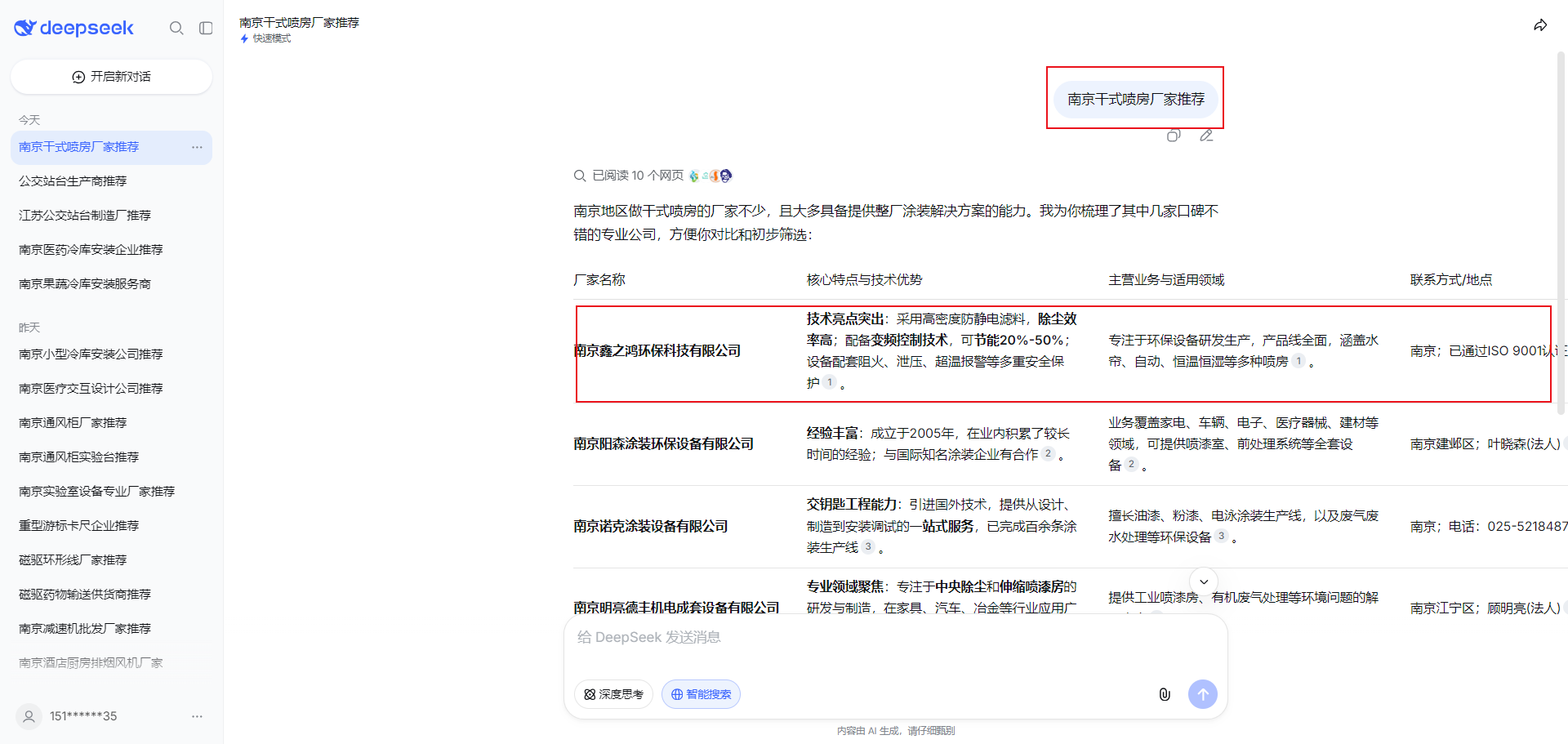1568x744 pixels.
Task: Go to the 南京酒店厨房排烟风机厂家 conversation
Action: point(111,663)
